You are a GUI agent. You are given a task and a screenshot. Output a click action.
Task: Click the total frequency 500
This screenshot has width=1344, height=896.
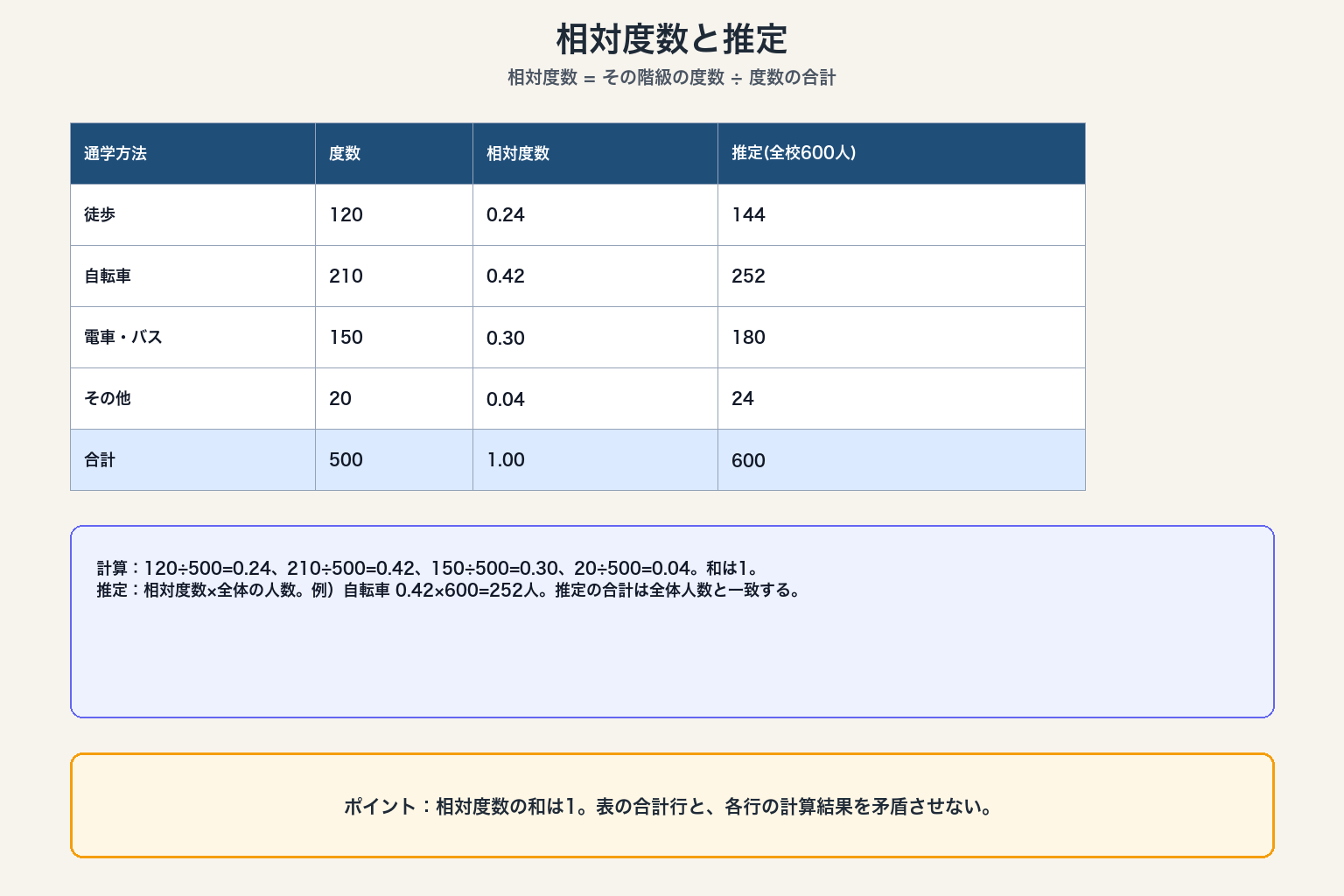tap(346, 459)
